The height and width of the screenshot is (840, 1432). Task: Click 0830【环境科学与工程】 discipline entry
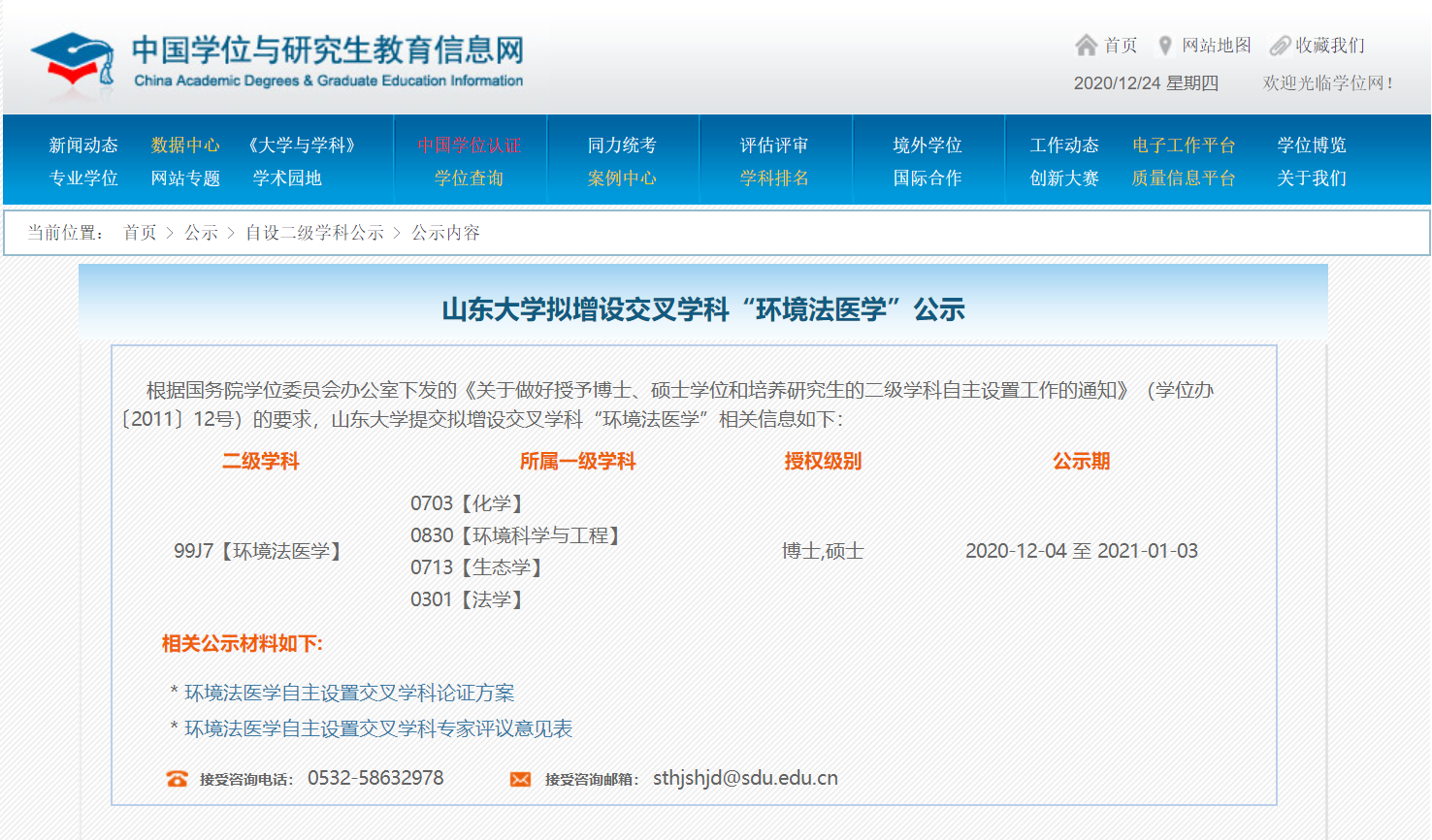[x=518, y=535]
